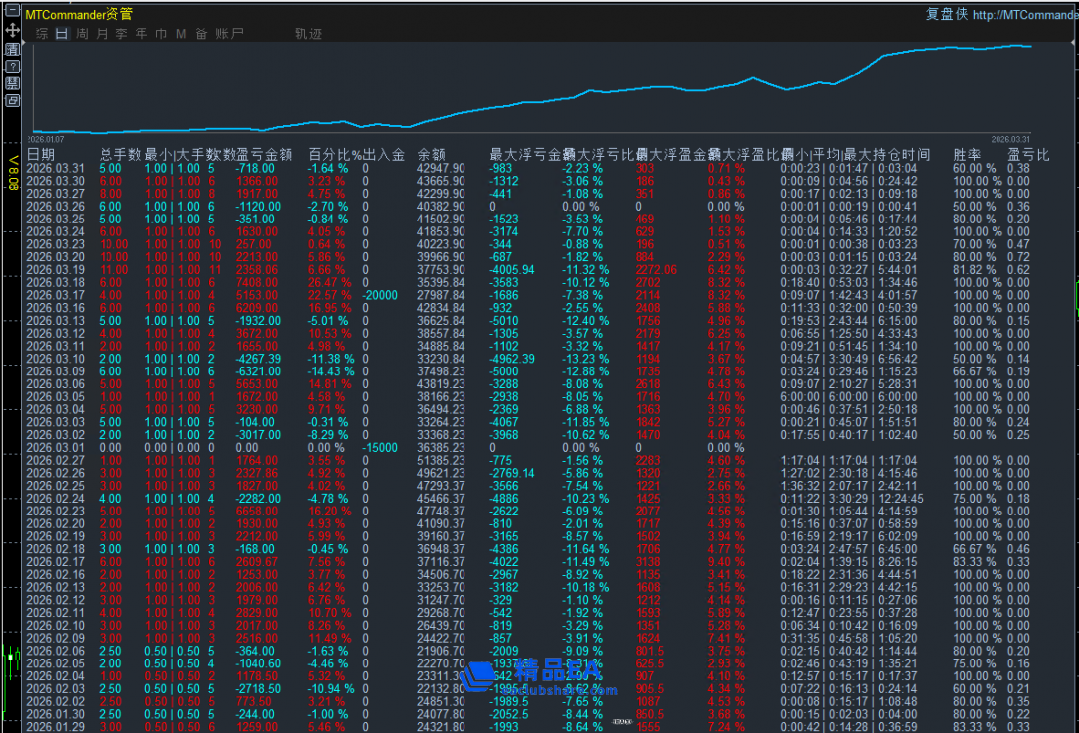Image resolution: width=1079 pixels, height=733 pixels.
Task: Click the four-arrow move icon
Action: 12,31
